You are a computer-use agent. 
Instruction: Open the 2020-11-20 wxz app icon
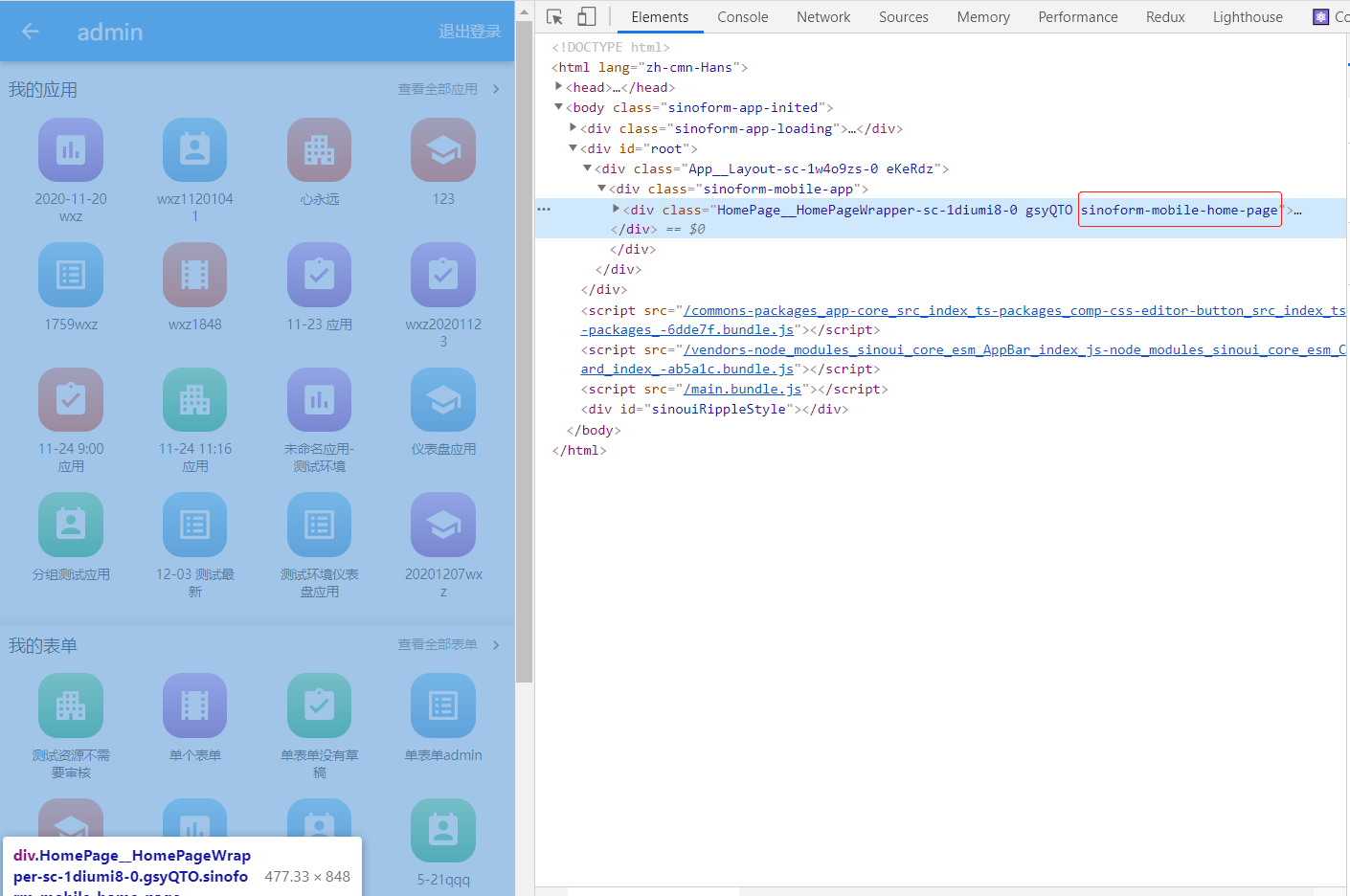71,149
